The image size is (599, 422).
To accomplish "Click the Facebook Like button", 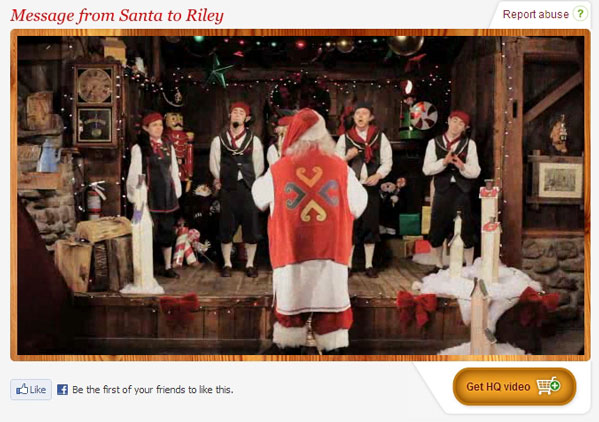I will [x=31, y=390].
